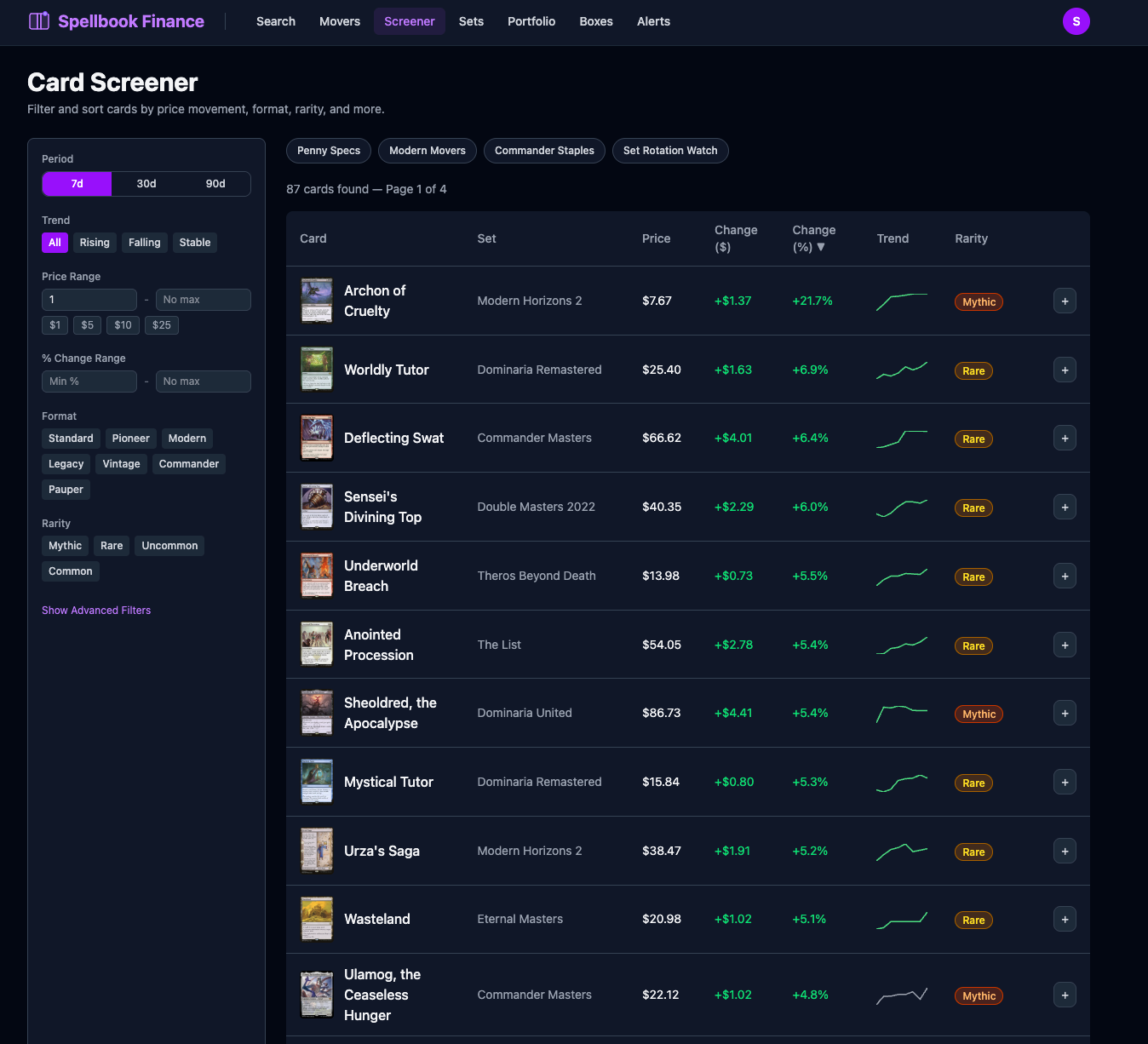Click the plus icon for Archon of Cruelty
This screenshot has width=1148, height=1044.
click(x=1065, y=301)
